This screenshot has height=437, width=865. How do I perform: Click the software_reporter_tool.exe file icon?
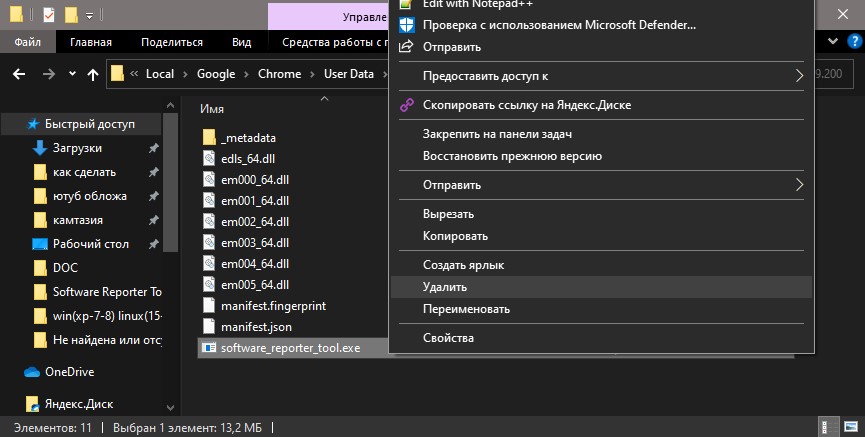(x=209, y=348)
